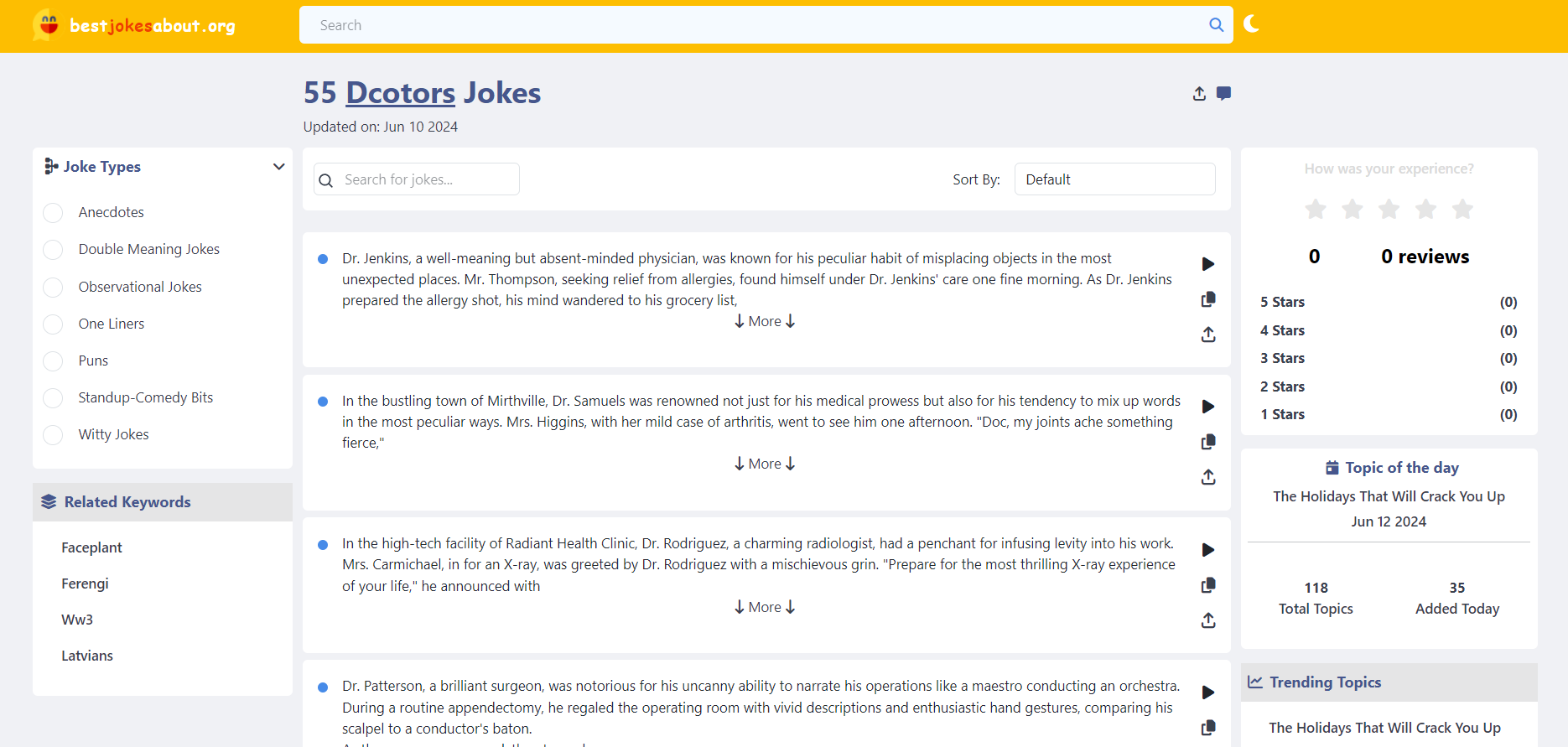Open trending topic Holidays That Will Crack You Up
The width and height of the screenshot is (1568, 747).
[1384, 728]
